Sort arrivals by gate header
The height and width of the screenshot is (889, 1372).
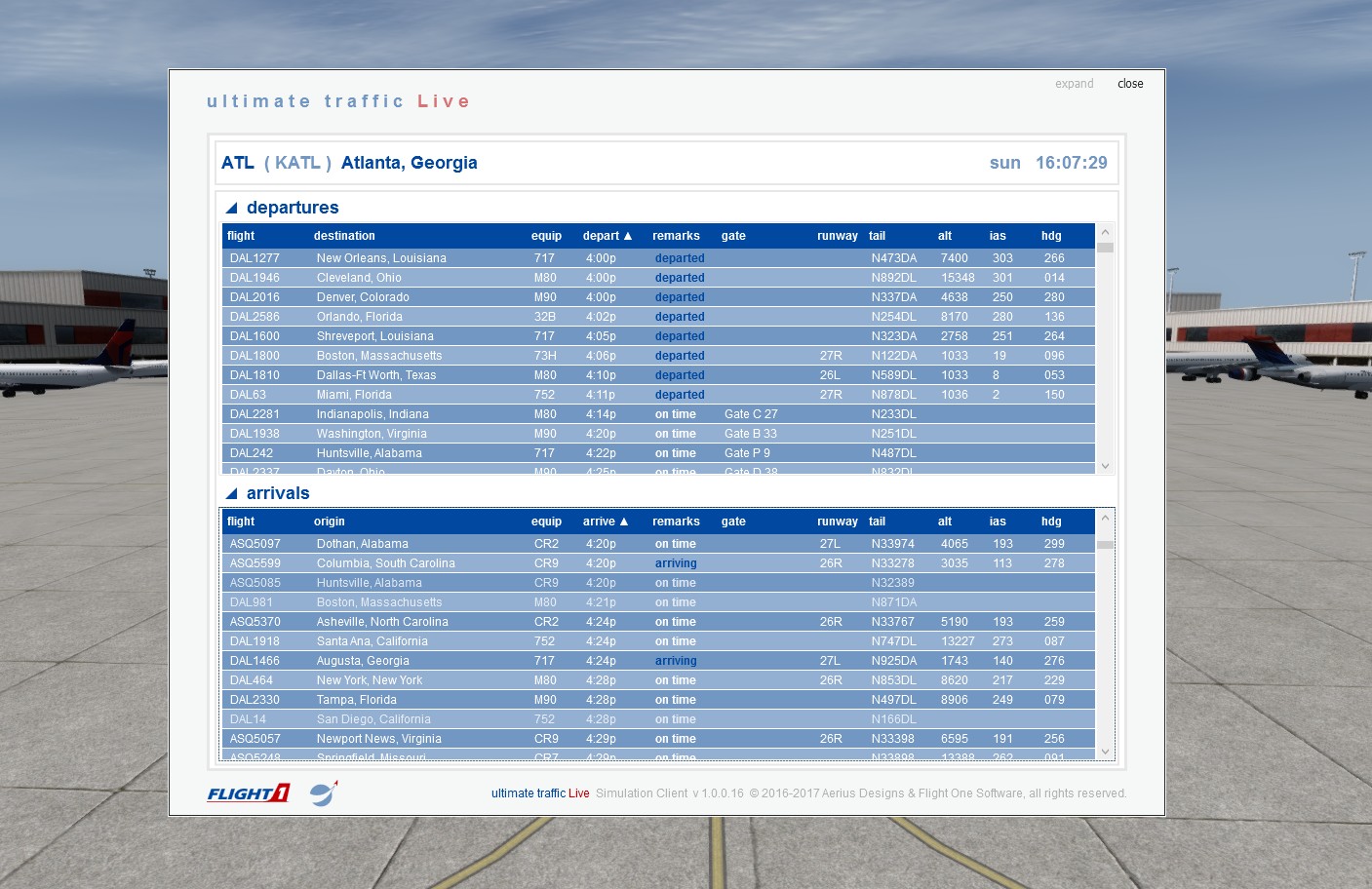[x=733, y=522]
